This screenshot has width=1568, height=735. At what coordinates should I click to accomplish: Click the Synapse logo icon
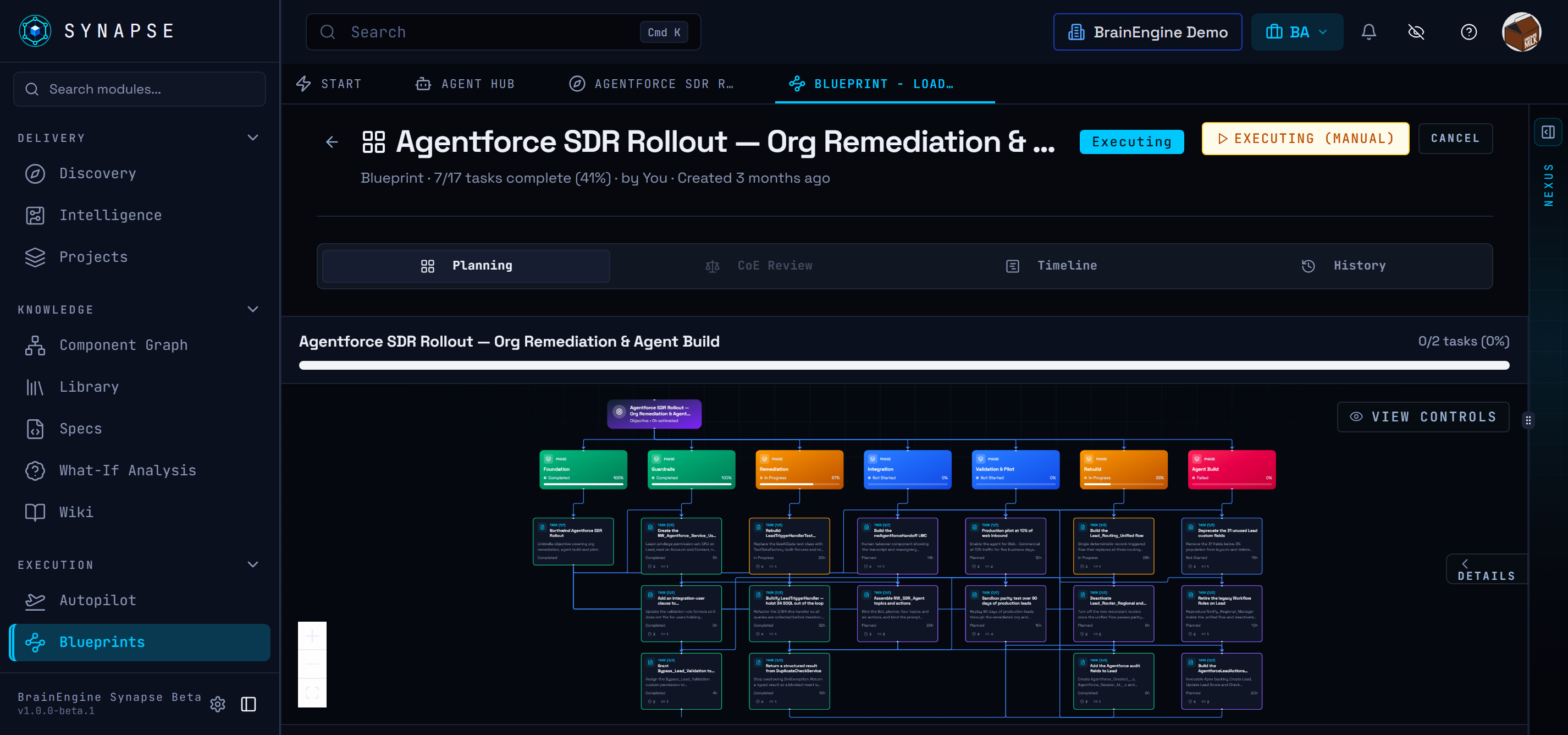35,31
